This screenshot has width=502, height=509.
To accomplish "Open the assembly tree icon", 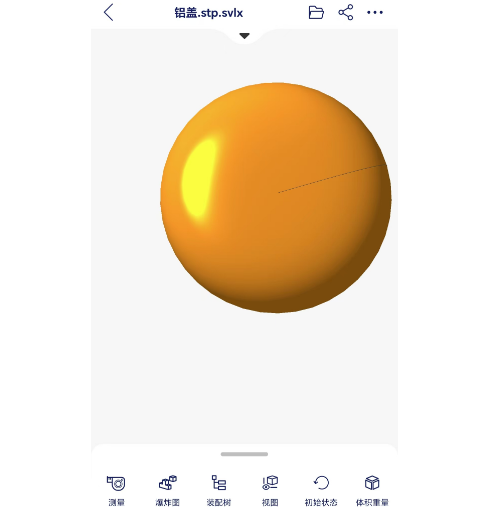I will click(219, 483).
